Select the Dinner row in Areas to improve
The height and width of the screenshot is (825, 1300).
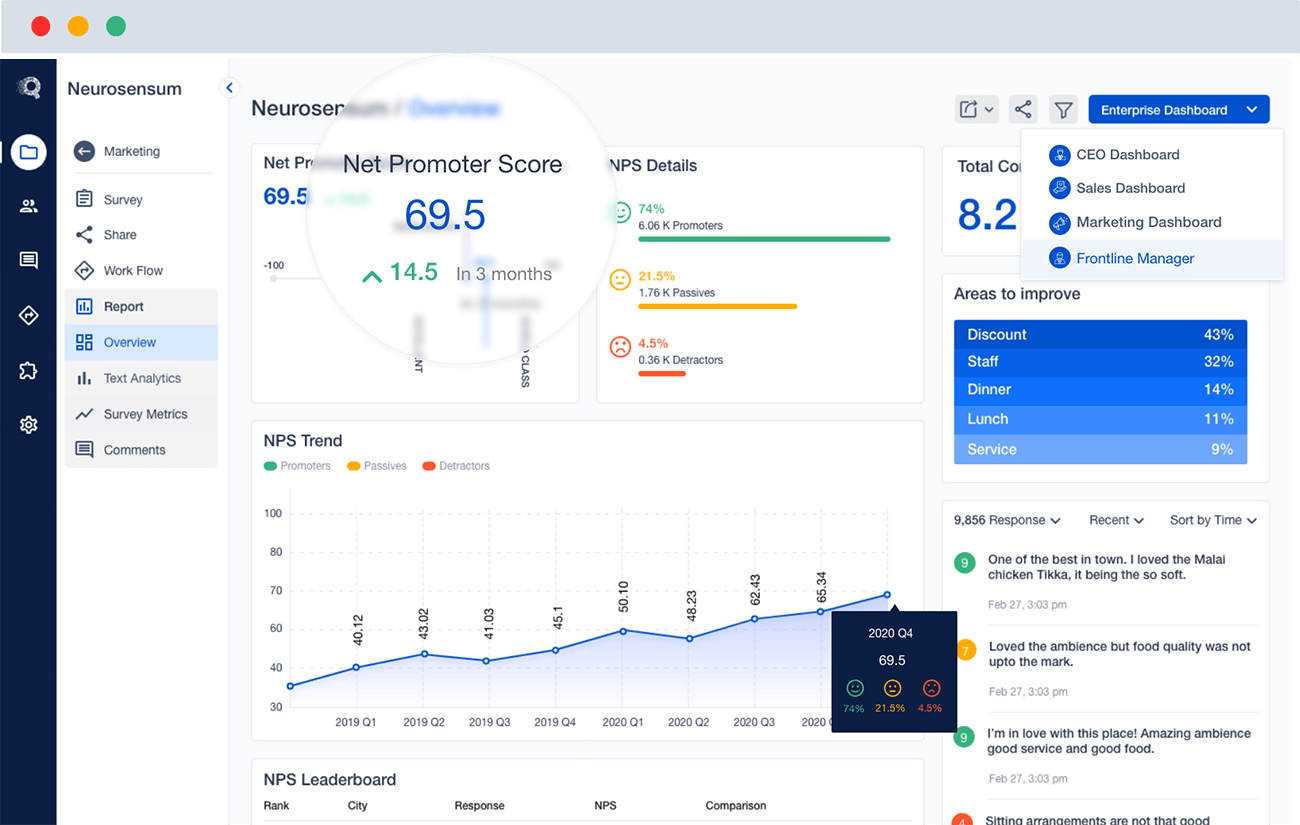(x=1100, y=390)
